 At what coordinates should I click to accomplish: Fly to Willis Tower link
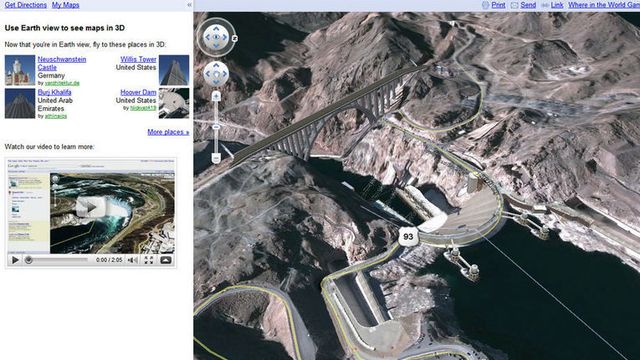pyautogui.click(x=138, y=59)
